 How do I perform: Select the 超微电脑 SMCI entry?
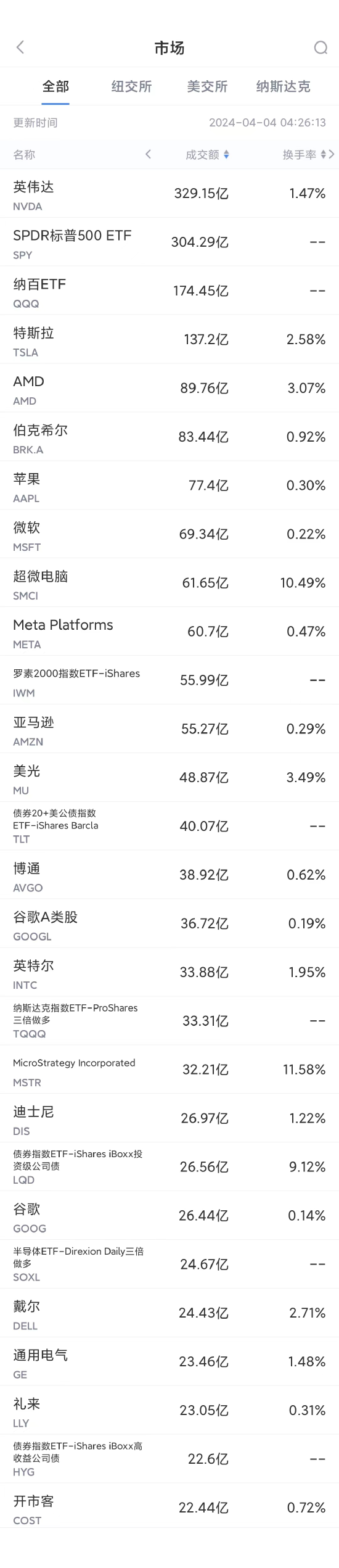[169, 583]
